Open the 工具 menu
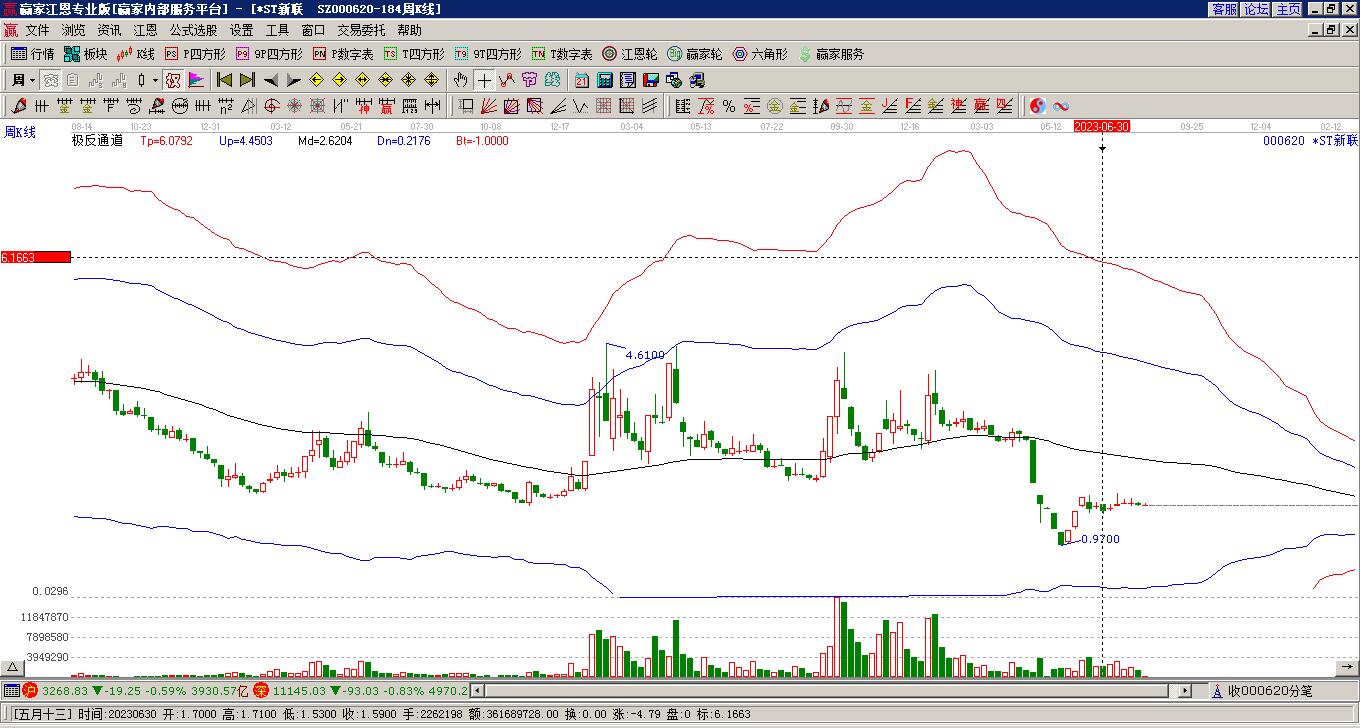The image size is (1360, 728). [x=277, y=30]
